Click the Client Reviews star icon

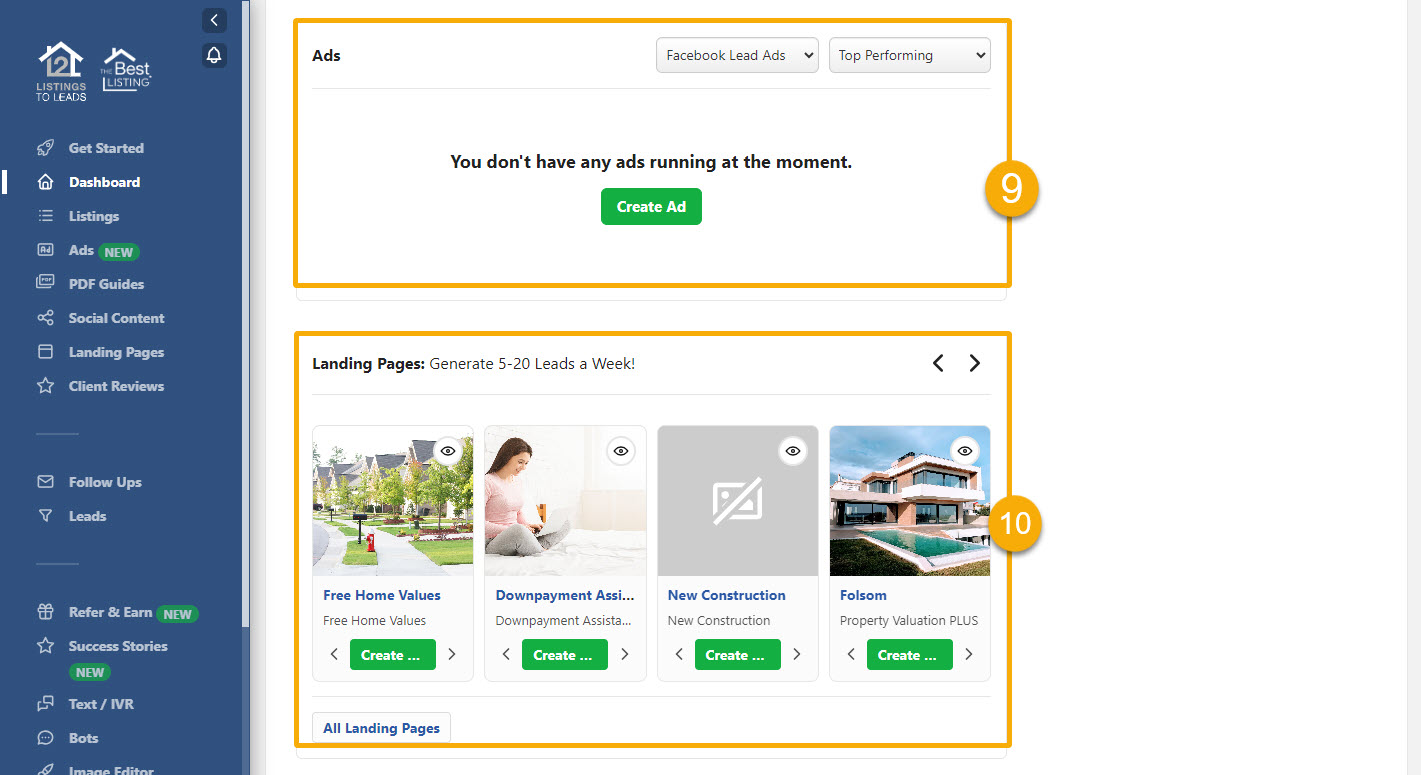tap(45, 386)
